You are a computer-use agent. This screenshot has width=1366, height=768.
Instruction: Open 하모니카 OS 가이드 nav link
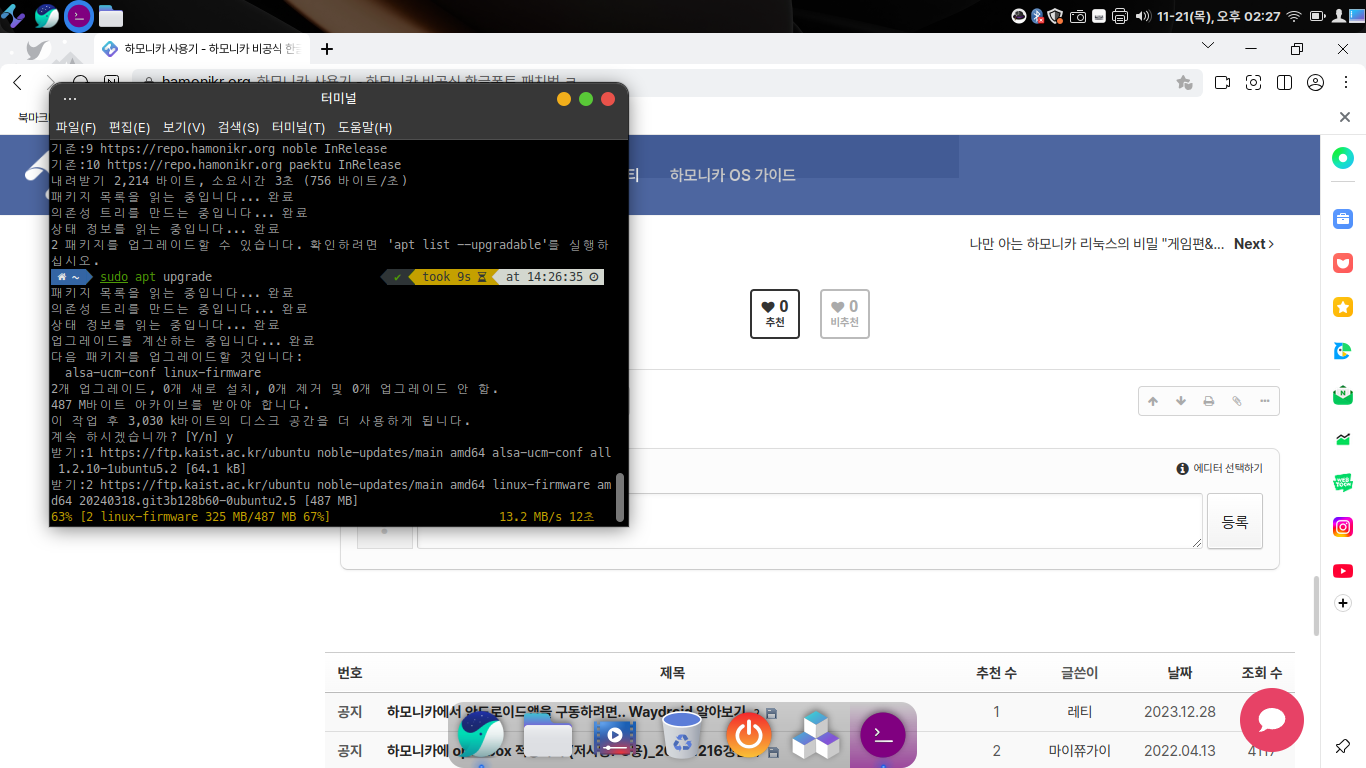click(733, 175)
